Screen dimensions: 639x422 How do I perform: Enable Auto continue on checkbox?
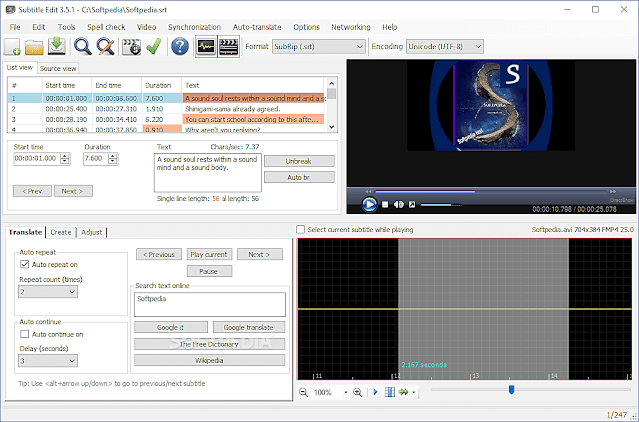(x=25, y=334)
